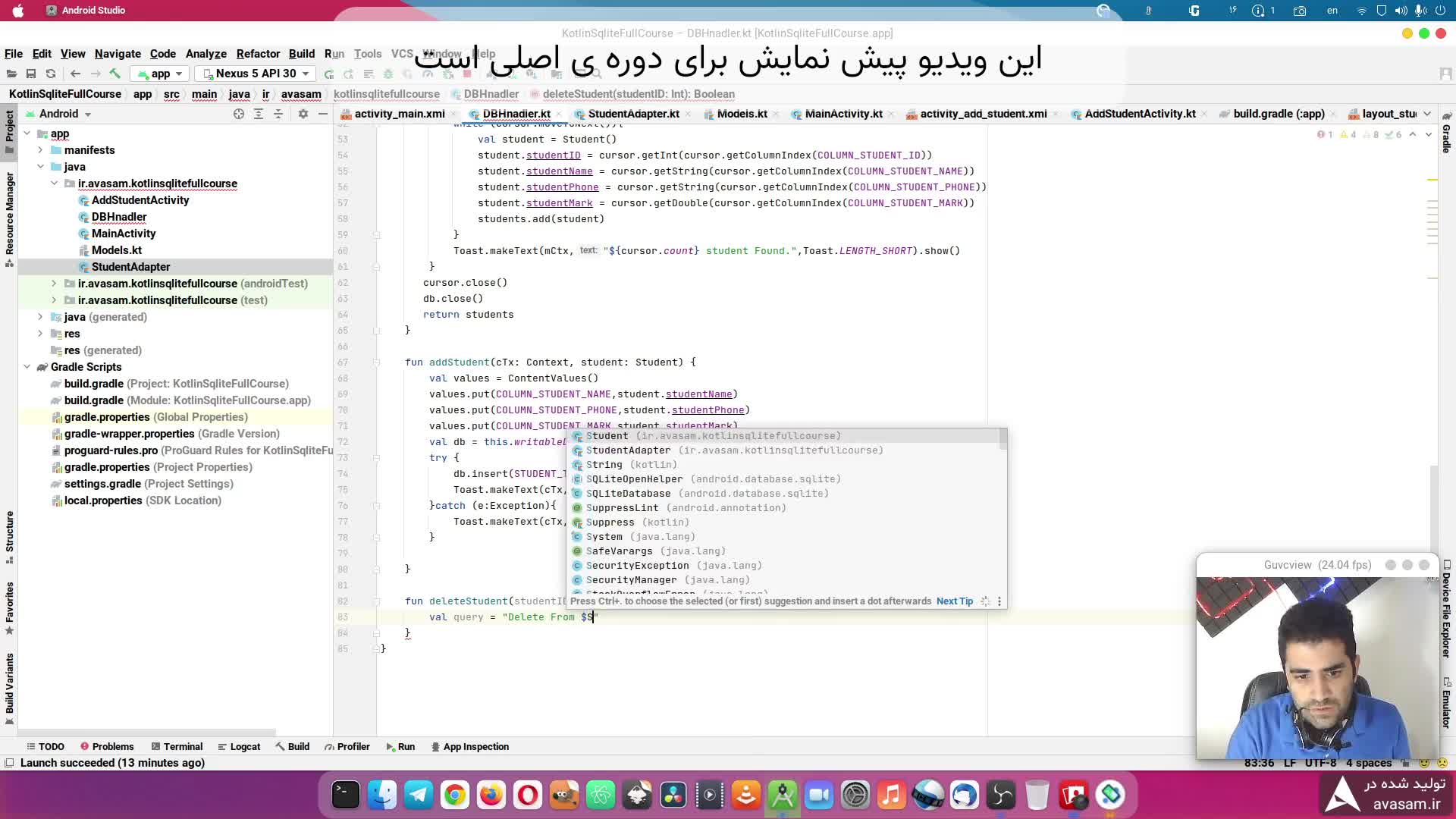1456x819 pixels.
Task: Open the Refactor menu
Action: coord(258,54)
